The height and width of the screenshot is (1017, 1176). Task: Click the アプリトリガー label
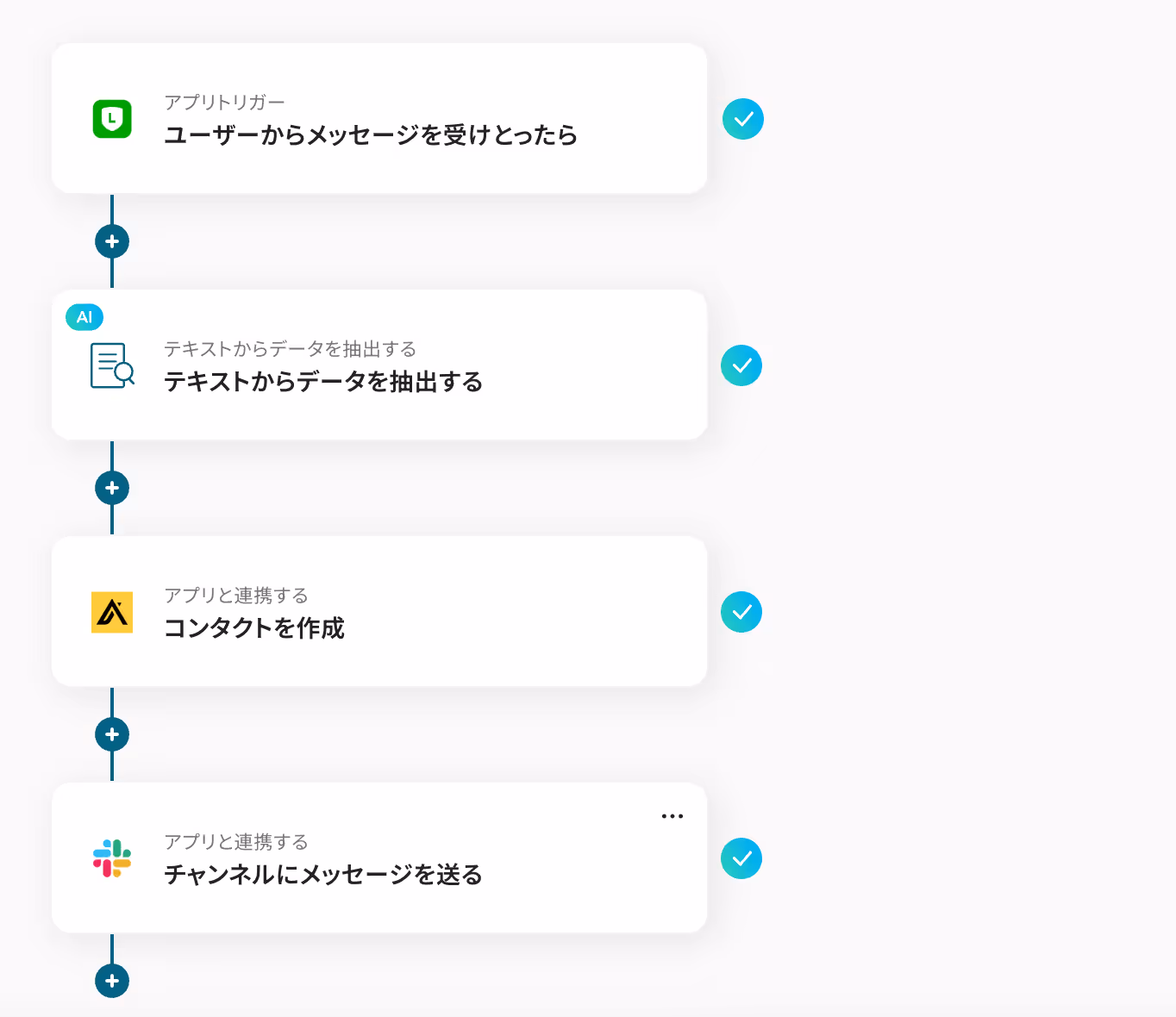click(x=224, y=103)
